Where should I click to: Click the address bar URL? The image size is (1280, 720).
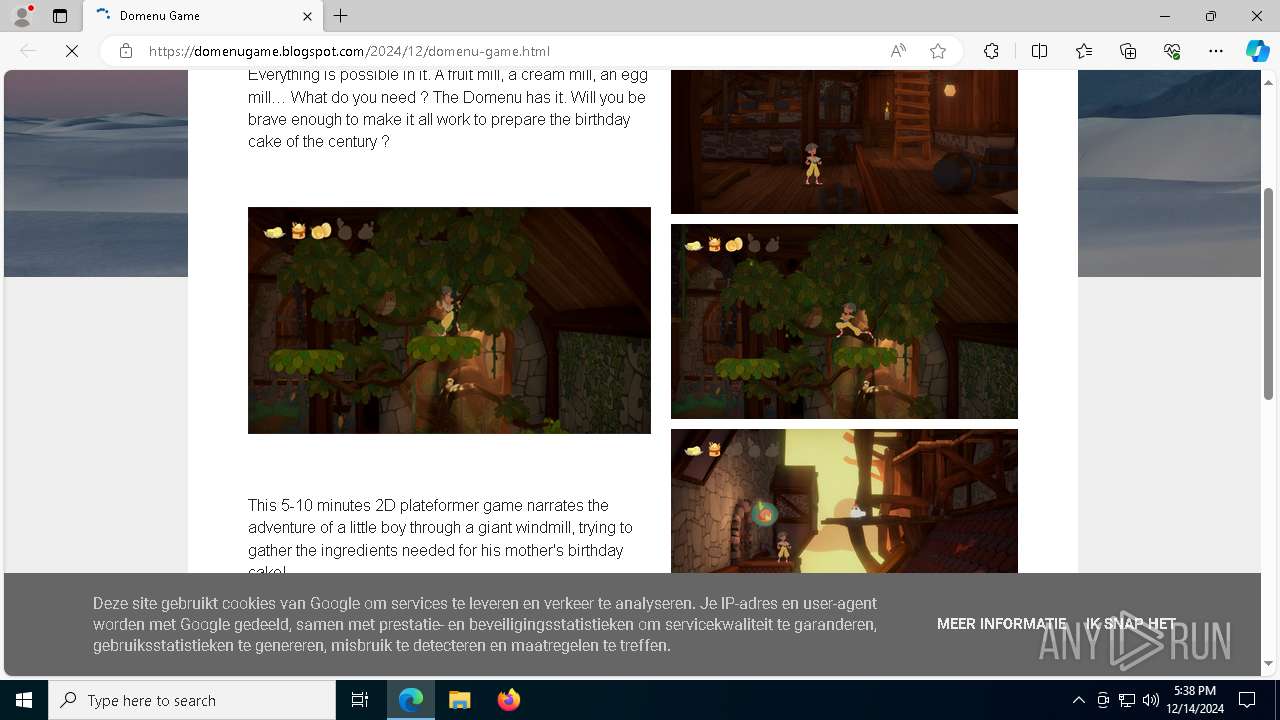[x=349, y=51]
